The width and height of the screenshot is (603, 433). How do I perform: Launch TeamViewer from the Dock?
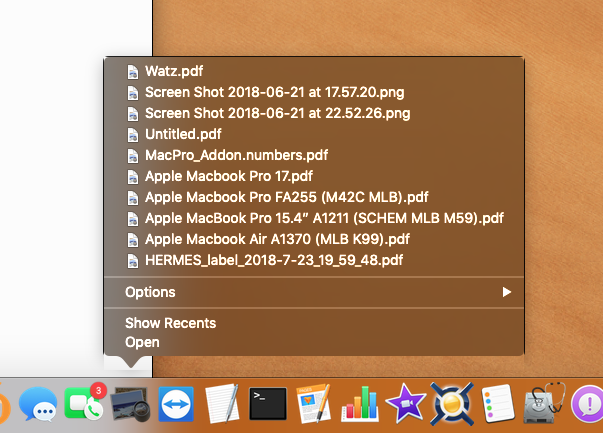tap(176, 404)
